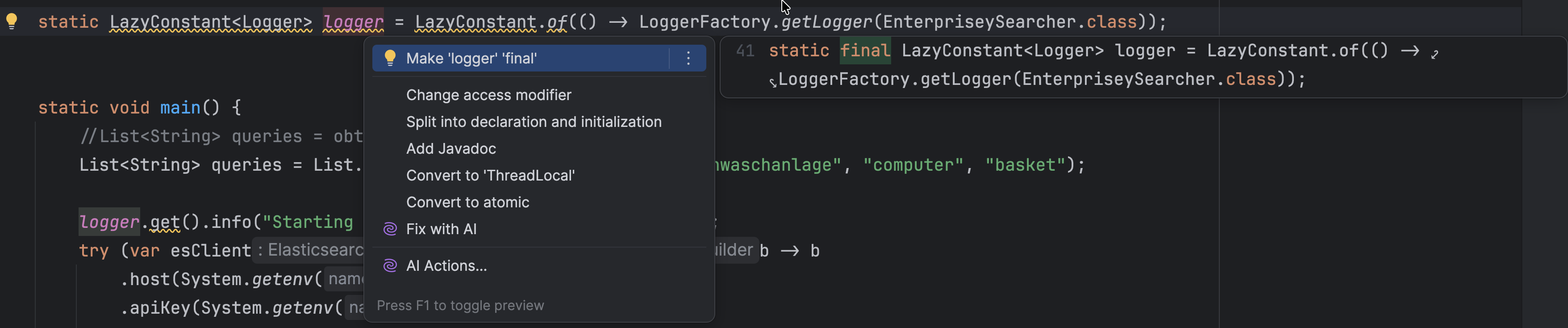
Task: Open the 'AI Actions...' submenu
Action: 446,265
